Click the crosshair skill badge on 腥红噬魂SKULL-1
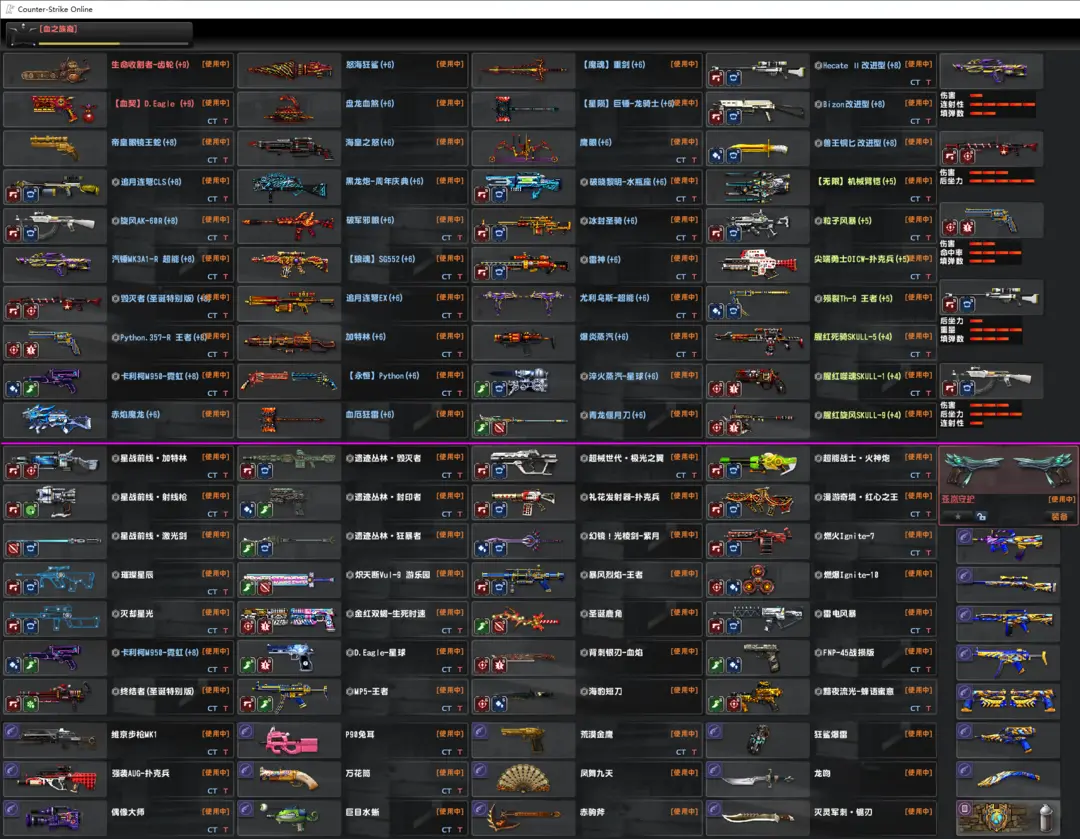Screen dimensions: 1080x839 click(716, 389)
